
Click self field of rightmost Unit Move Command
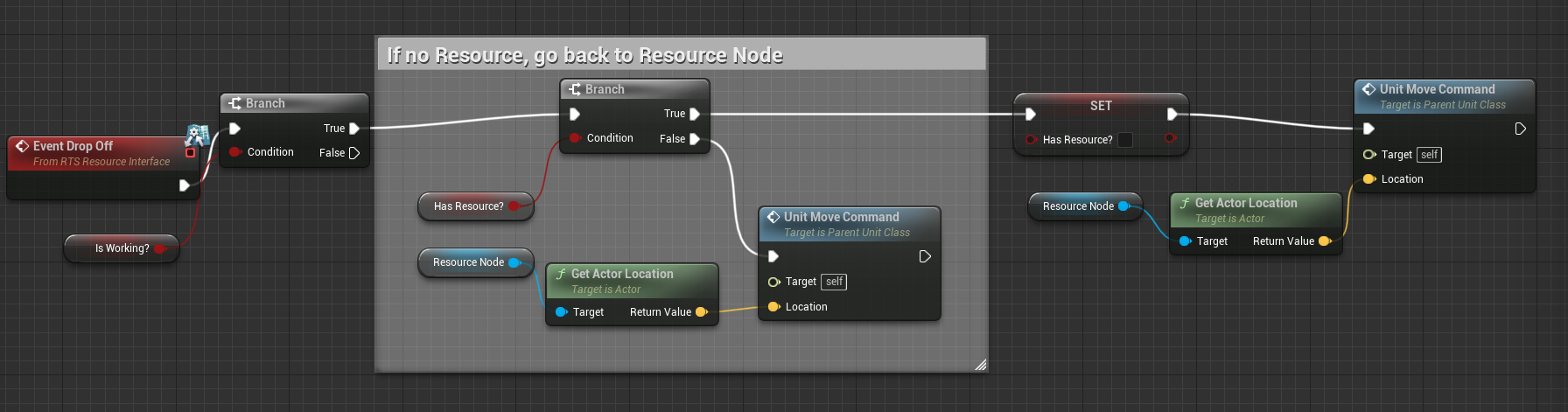(1429, 155)
